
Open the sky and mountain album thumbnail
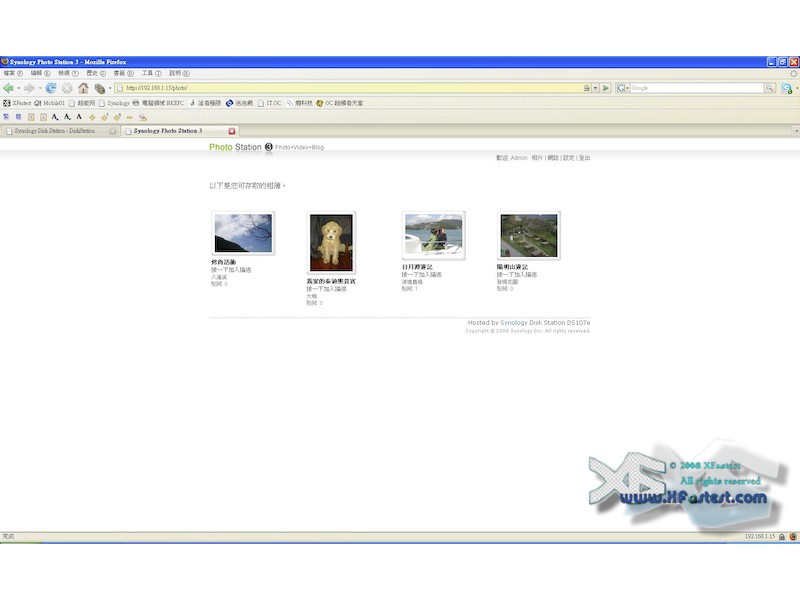[243, 233]
